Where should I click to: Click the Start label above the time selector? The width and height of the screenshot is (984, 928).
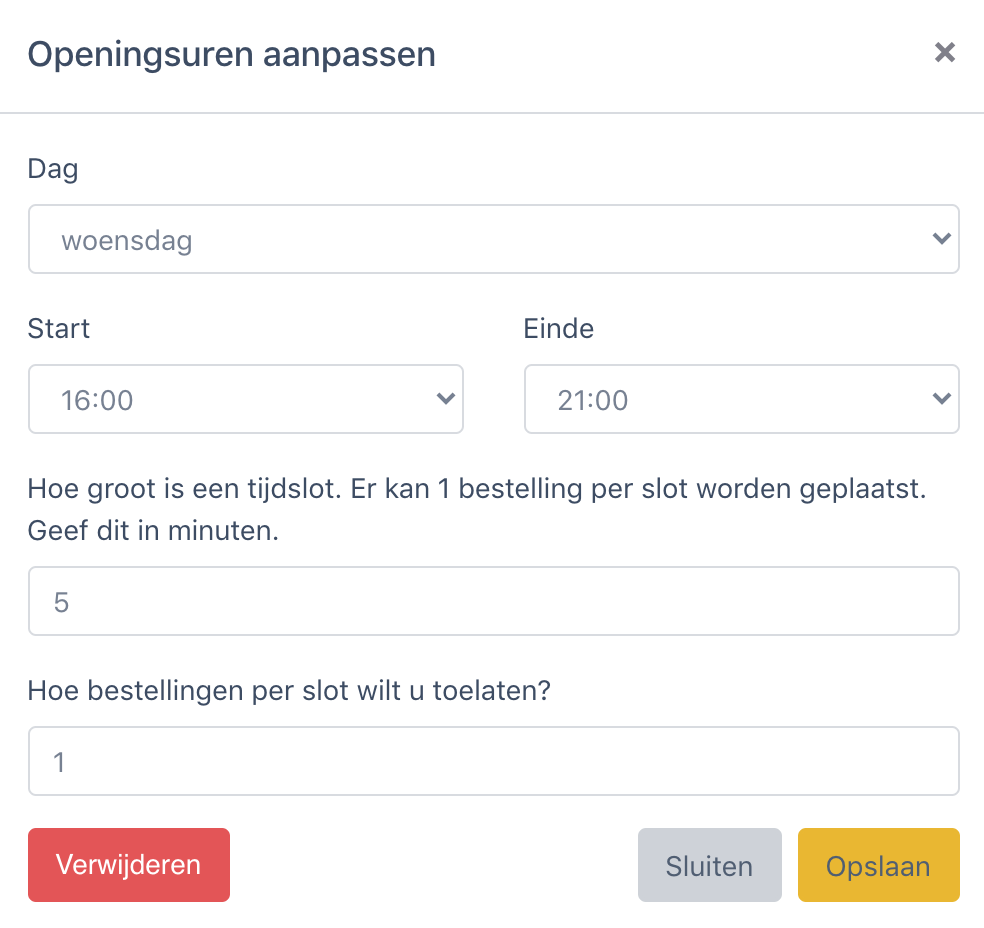point(58,328)
